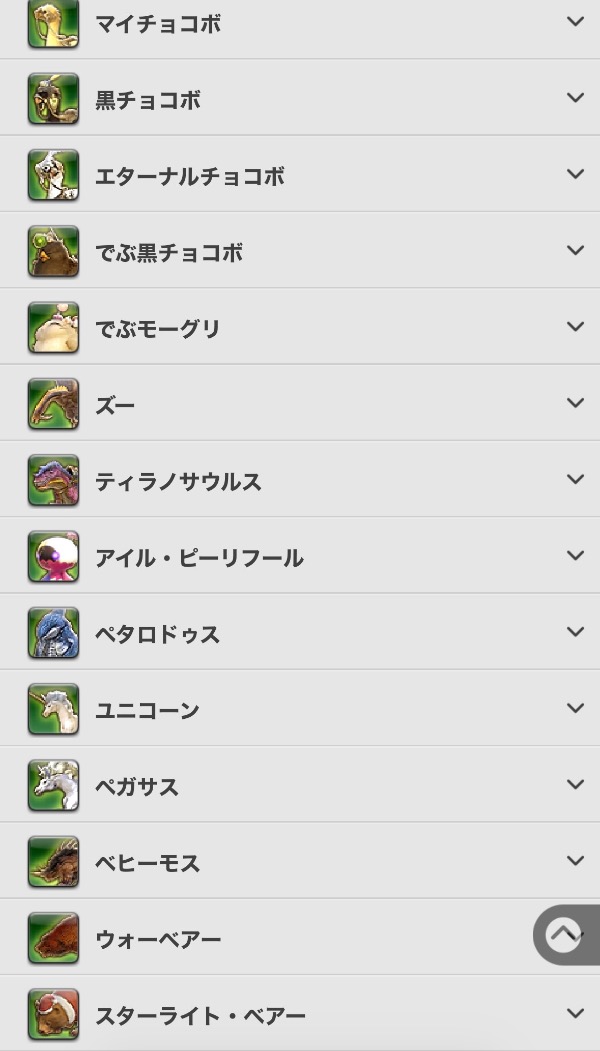The height and width of the screenshot is (1051, 600).
Task: Click the ティラノサウルス mount icon
Action: [53, 481]
